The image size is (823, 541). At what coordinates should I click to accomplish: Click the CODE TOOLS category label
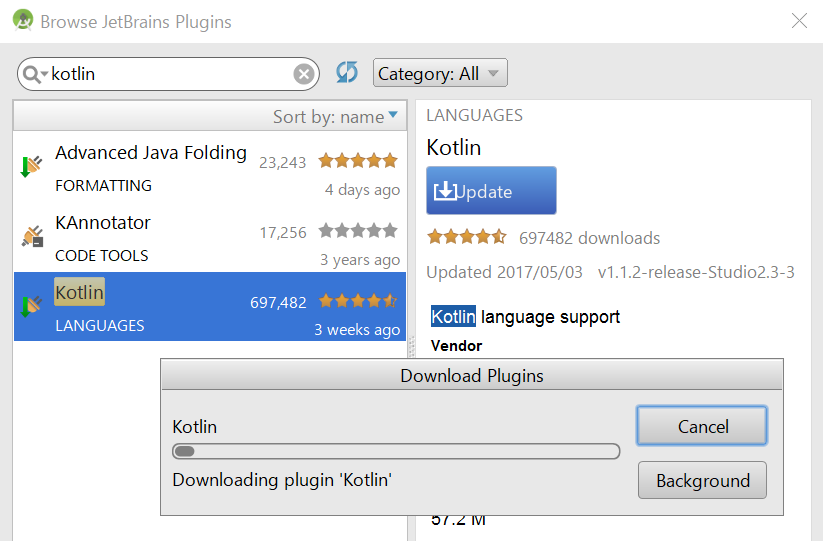[102, 256]
